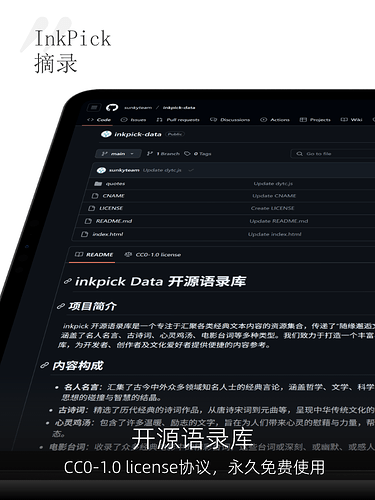This screenshot has width=375, height=500.
Task: View the 1 Branch link
Action: click(163, 154)
